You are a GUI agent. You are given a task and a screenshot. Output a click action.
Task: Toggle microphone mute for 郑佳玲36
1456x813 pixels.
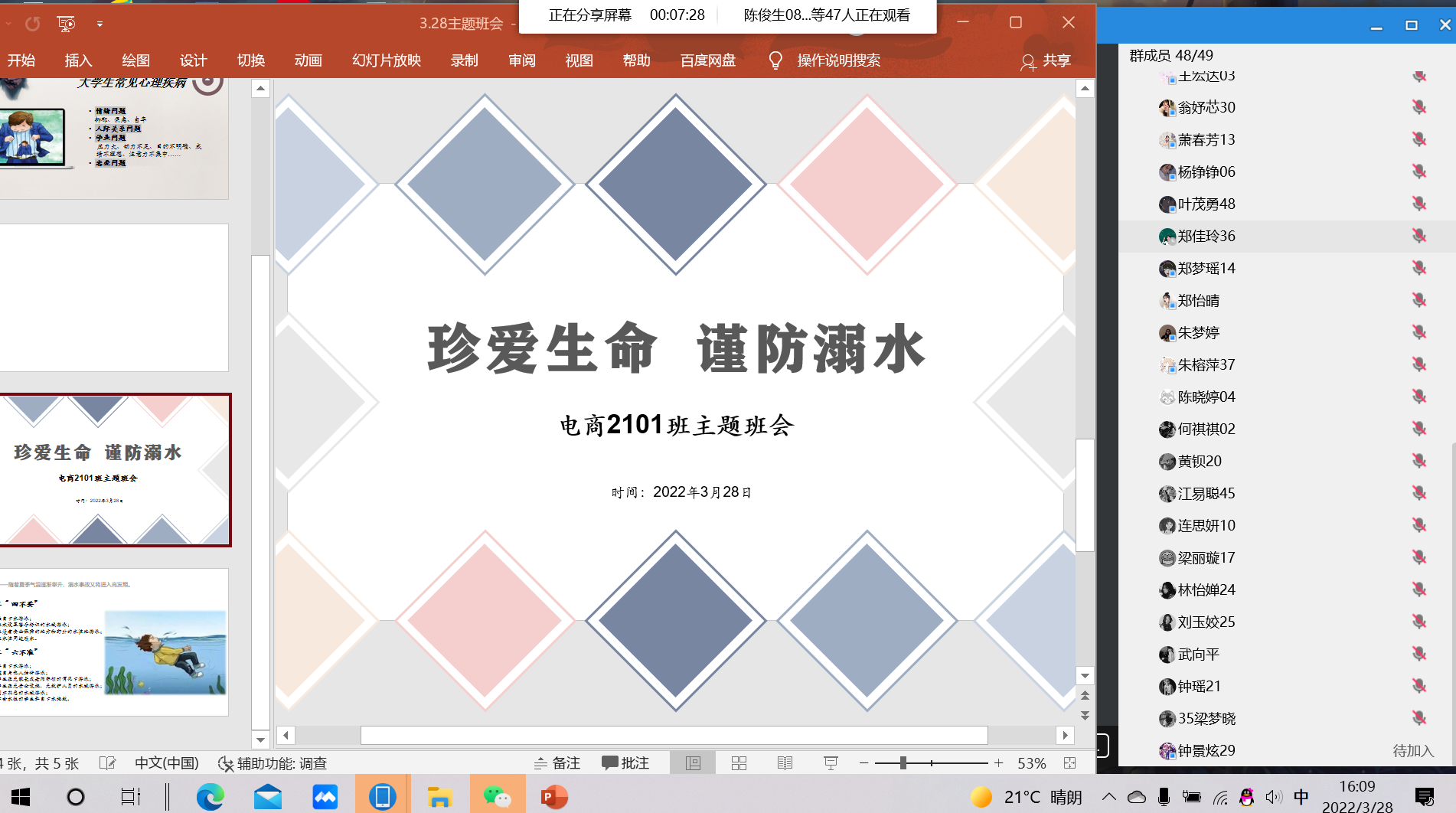tap(1419, 236)
